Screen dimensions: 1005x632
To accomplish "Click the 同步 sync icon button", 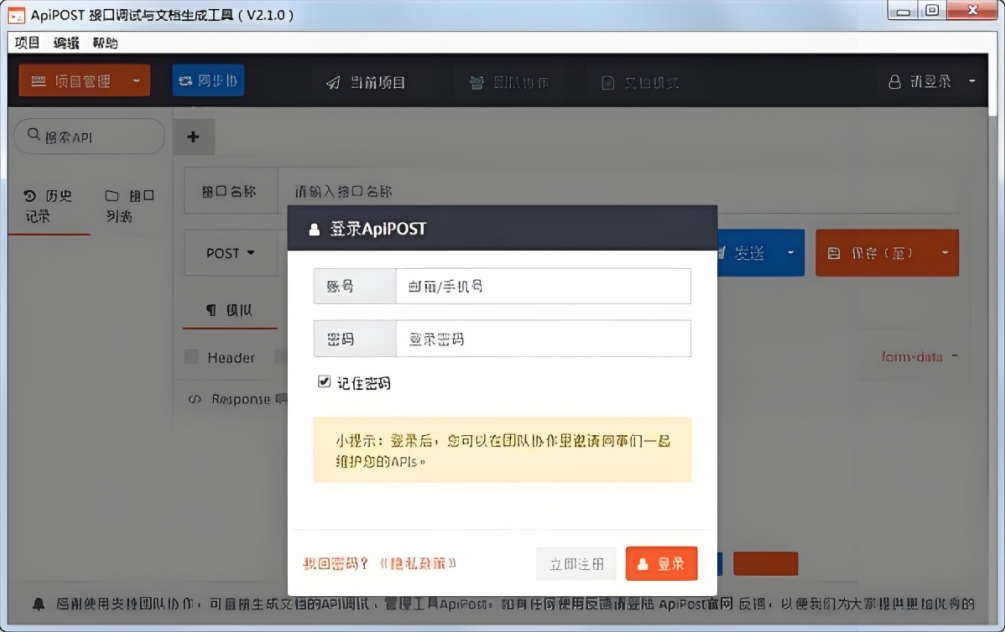I will [184, 81].
